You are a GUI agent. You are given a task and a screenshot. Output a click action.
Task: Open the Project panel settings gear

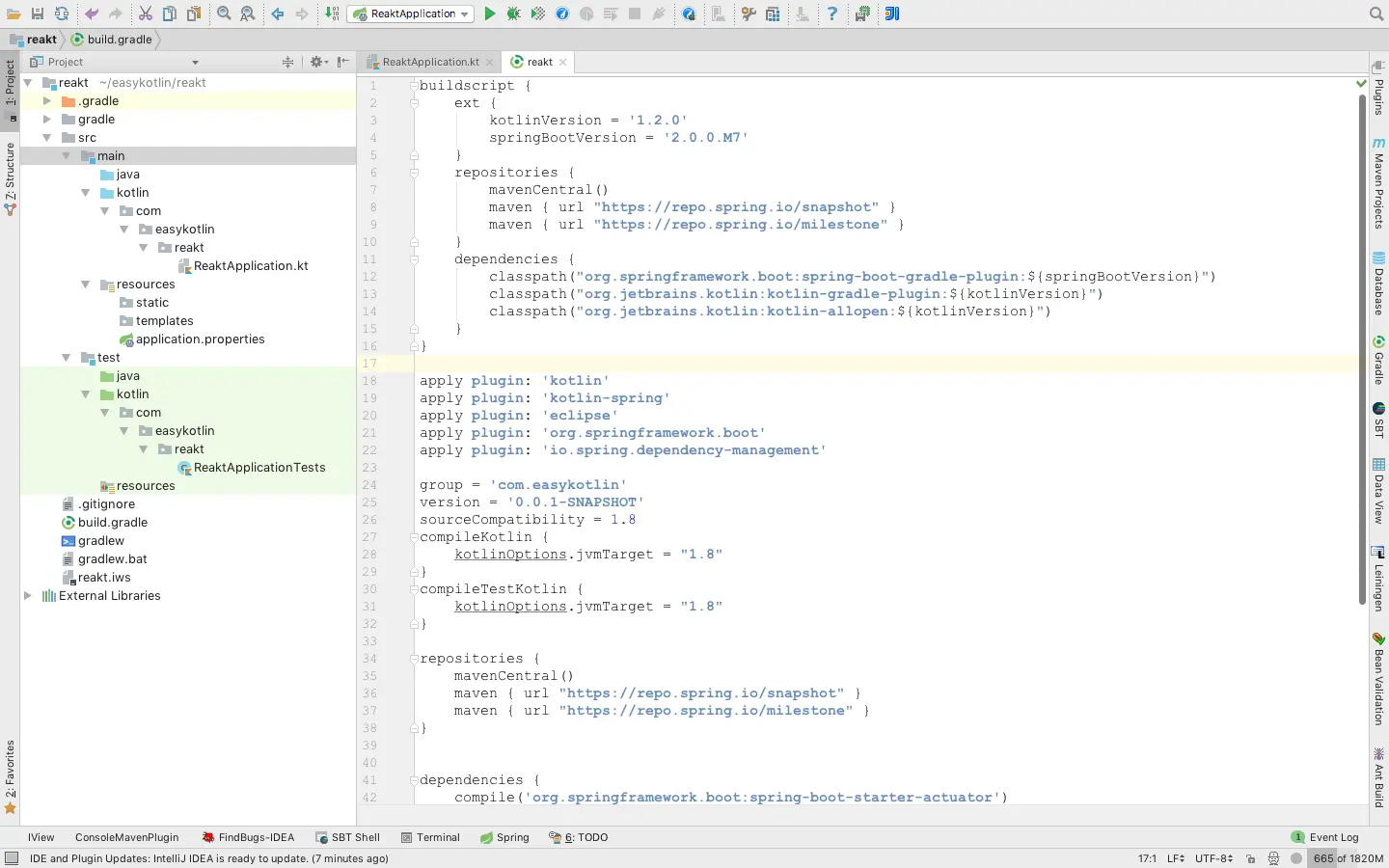(x=316, y=62)
